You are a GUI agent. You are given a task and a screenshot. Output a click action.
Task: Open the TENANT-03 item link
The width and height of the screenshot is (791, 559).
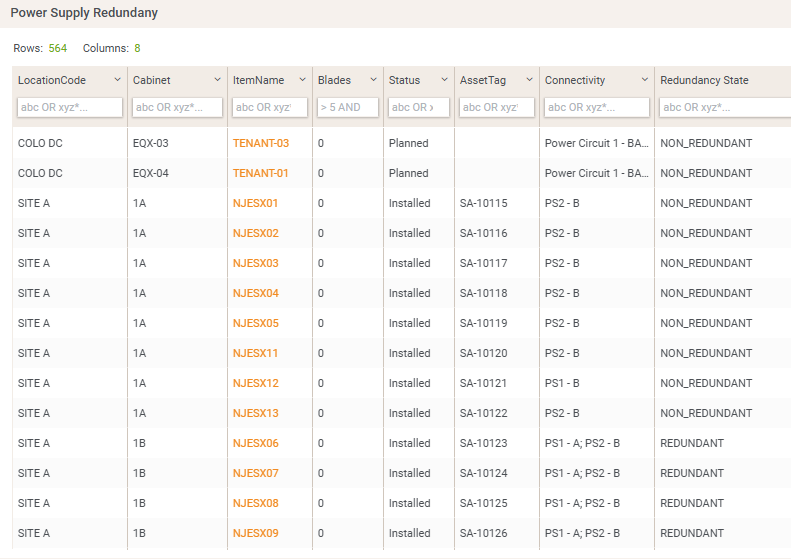pos(261,143)
